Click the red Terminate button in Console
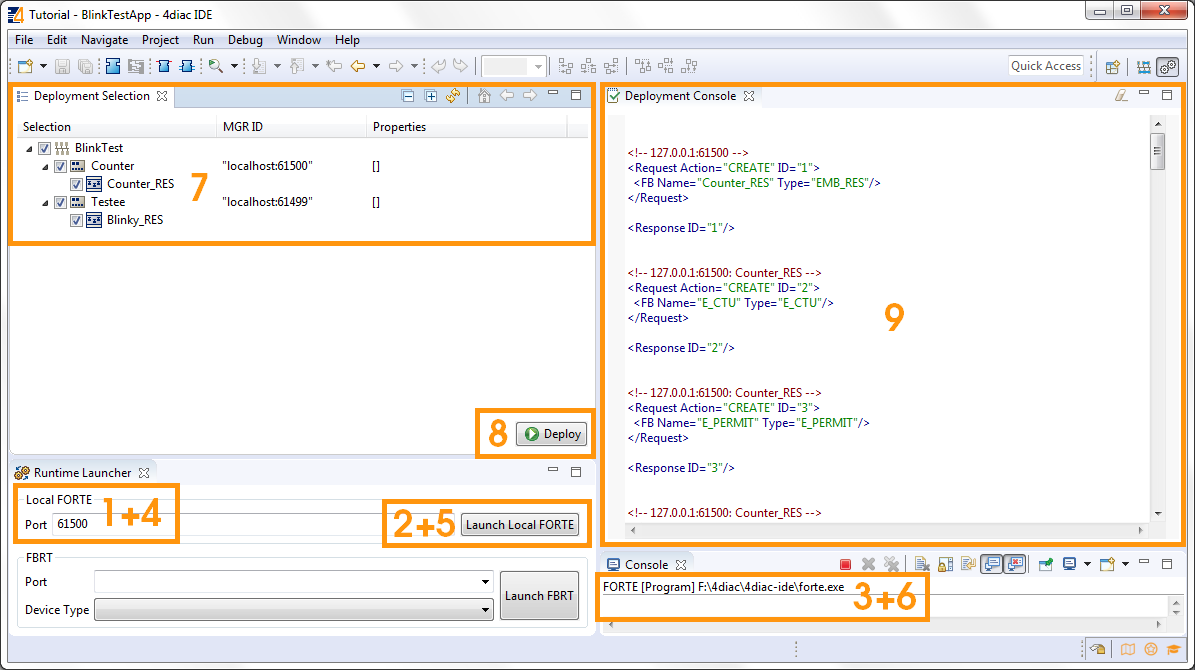This screenshot has width=1195, height=670. click(x=845, y=565)
